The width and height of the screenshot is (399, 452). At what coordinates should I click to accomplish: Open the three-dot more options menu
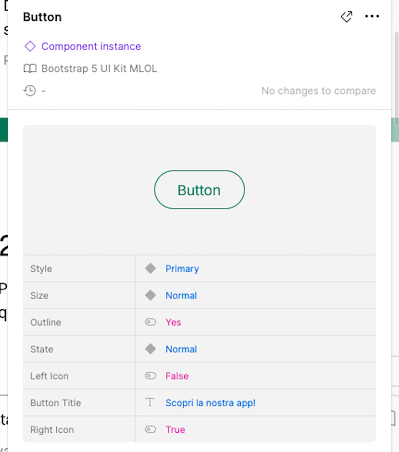[x=372, y=16]
